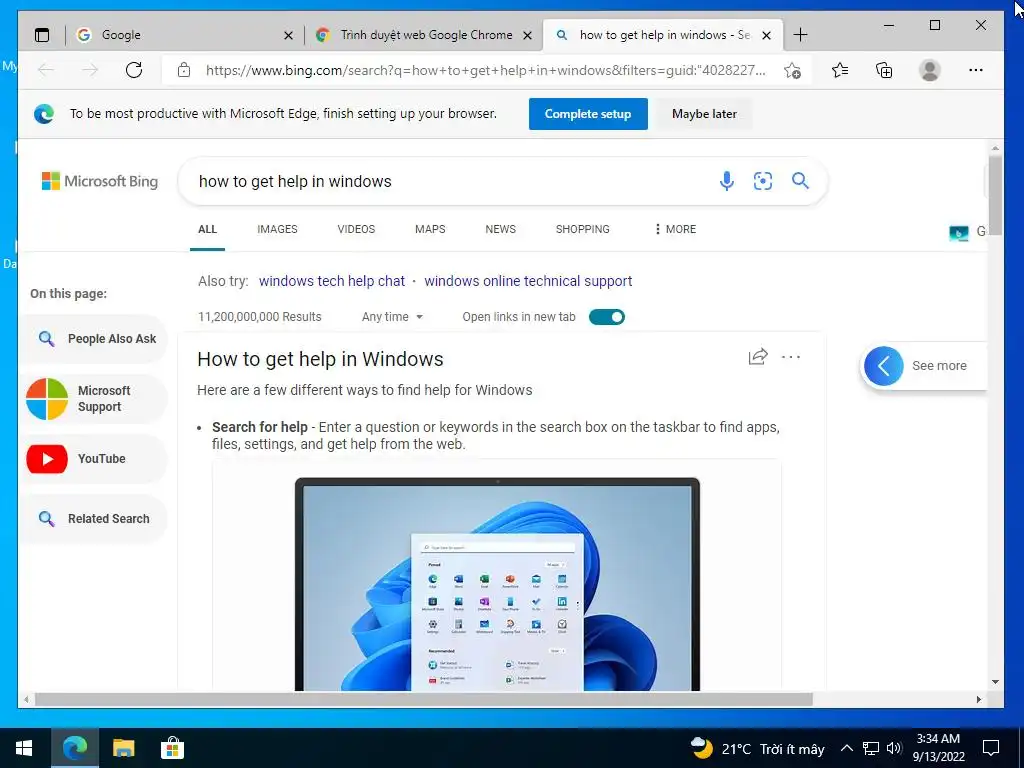Open the volume control in tray
Image resolution: width=1024 pixels, height=768 pixels.
(x=894, y=748)
